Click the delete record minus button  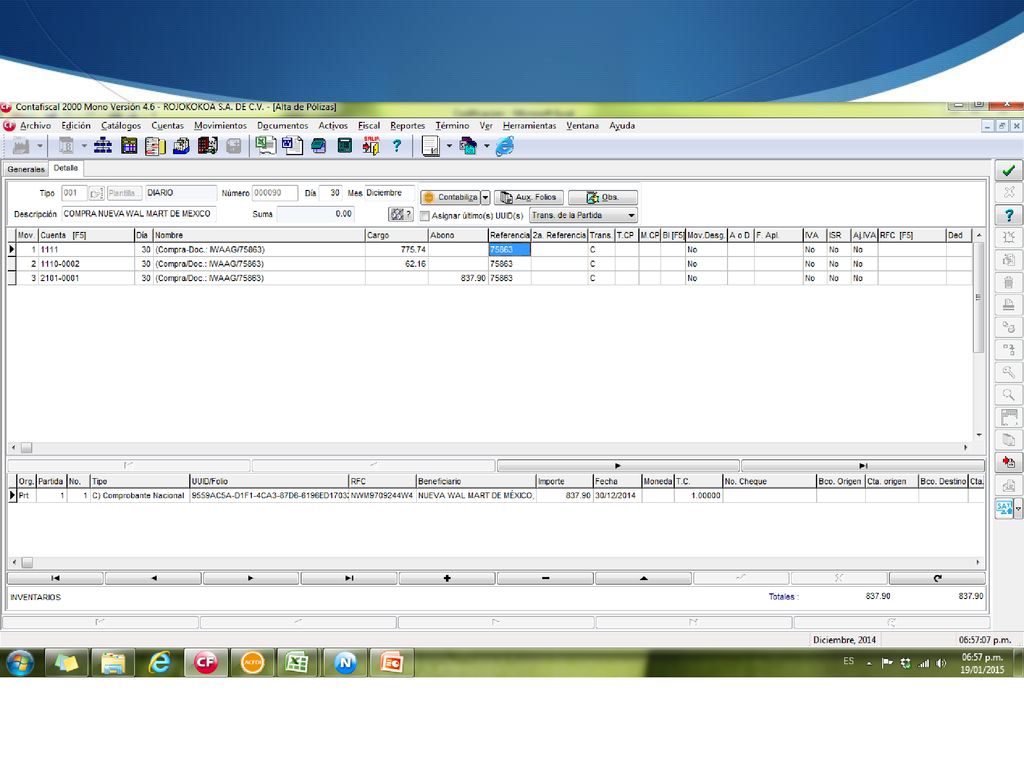545,578
